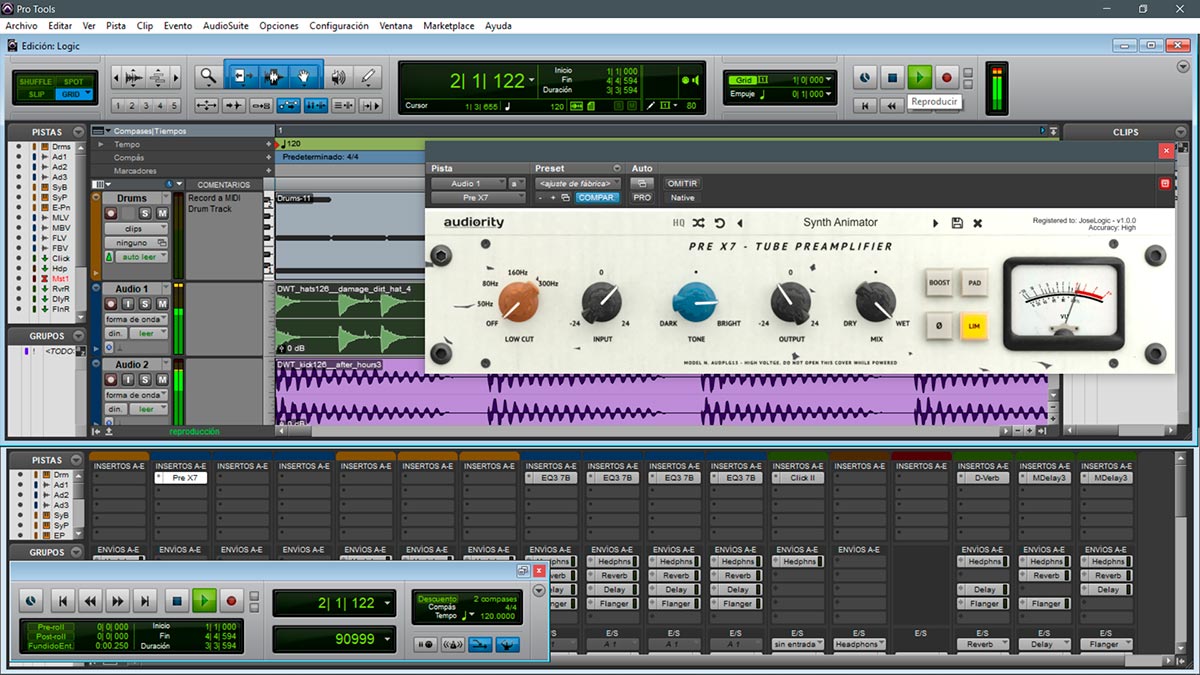This screenshot has width=1200, height=675.
Task: Open Audio 1 forma de onda view selector
Action: click(x=134, y=320)
